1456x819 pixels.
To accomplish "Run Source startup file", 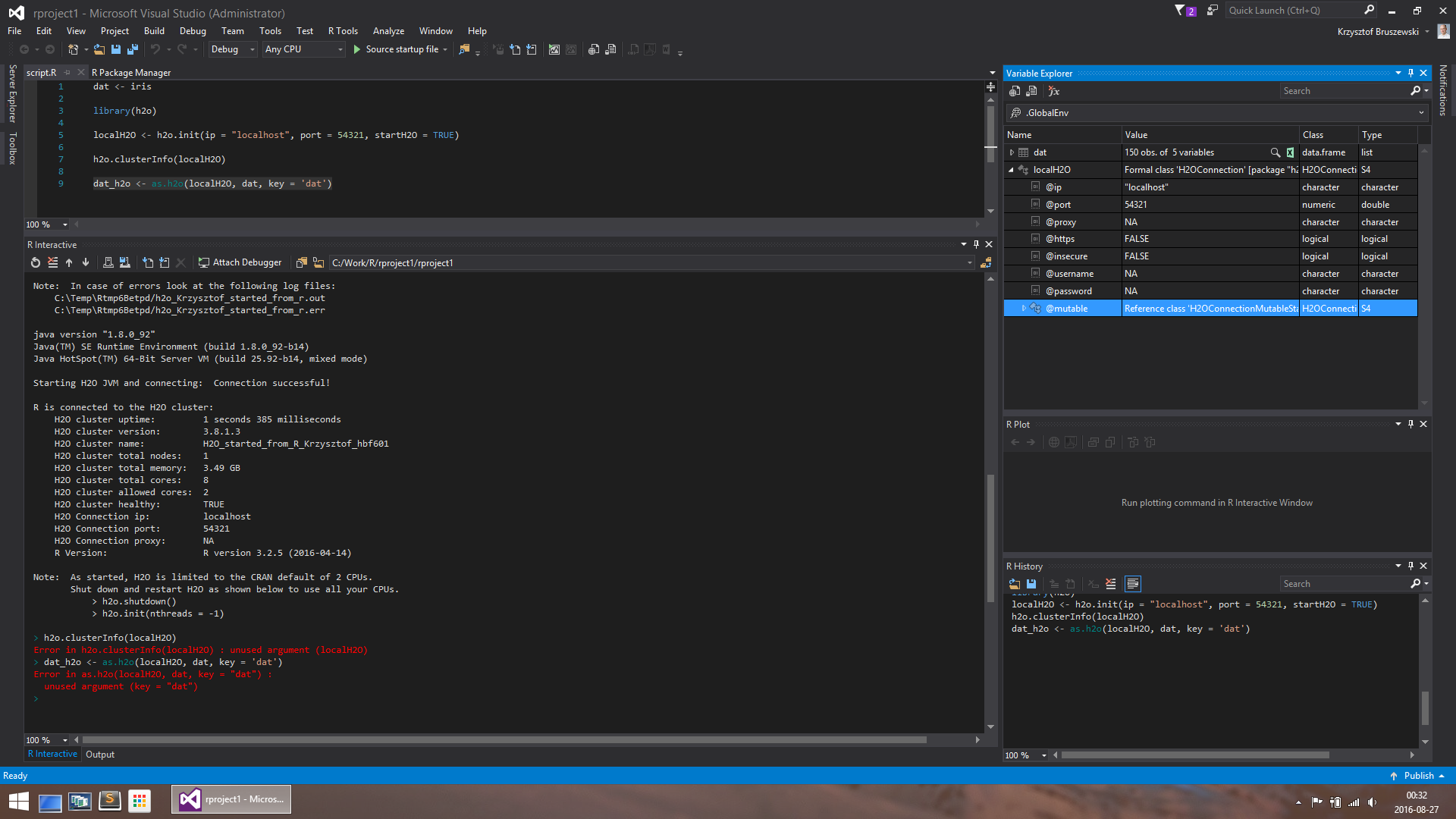I will [395, 49].
